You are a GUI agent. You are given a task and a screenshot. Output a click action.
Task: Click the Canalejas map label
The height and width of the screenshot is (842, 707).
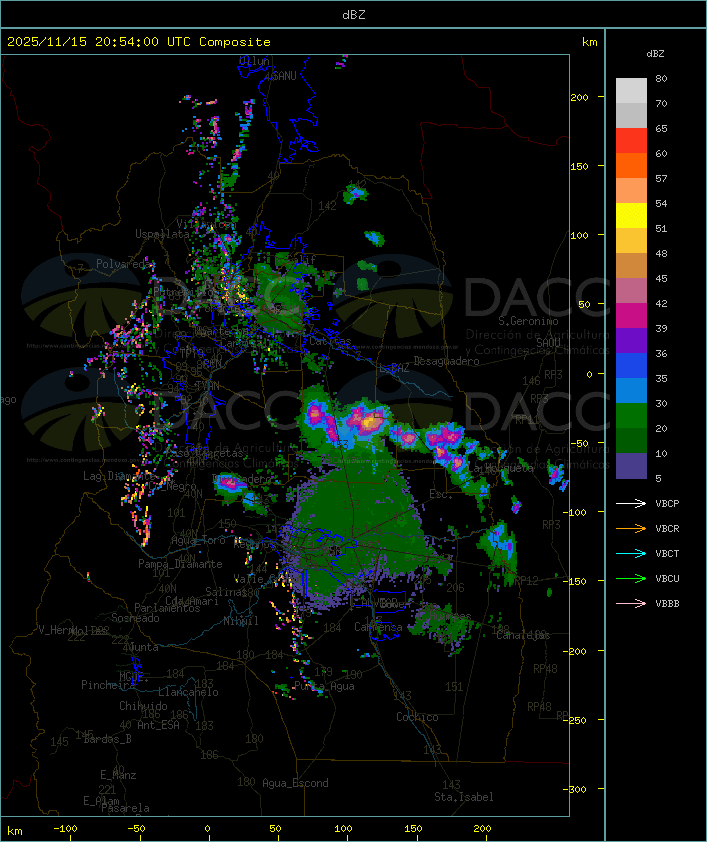pyautogui.click(x=523, y=635)
